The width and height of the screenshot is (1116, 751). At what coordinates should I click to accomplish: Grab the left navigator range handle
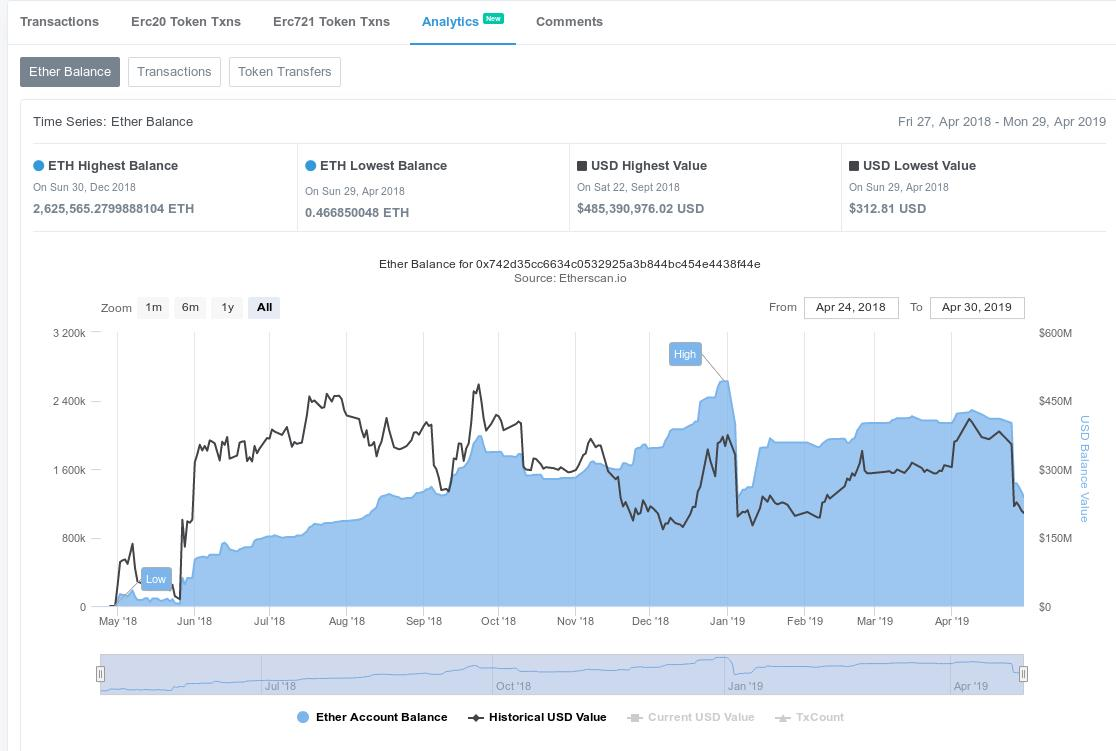click(x=100, y=674)
